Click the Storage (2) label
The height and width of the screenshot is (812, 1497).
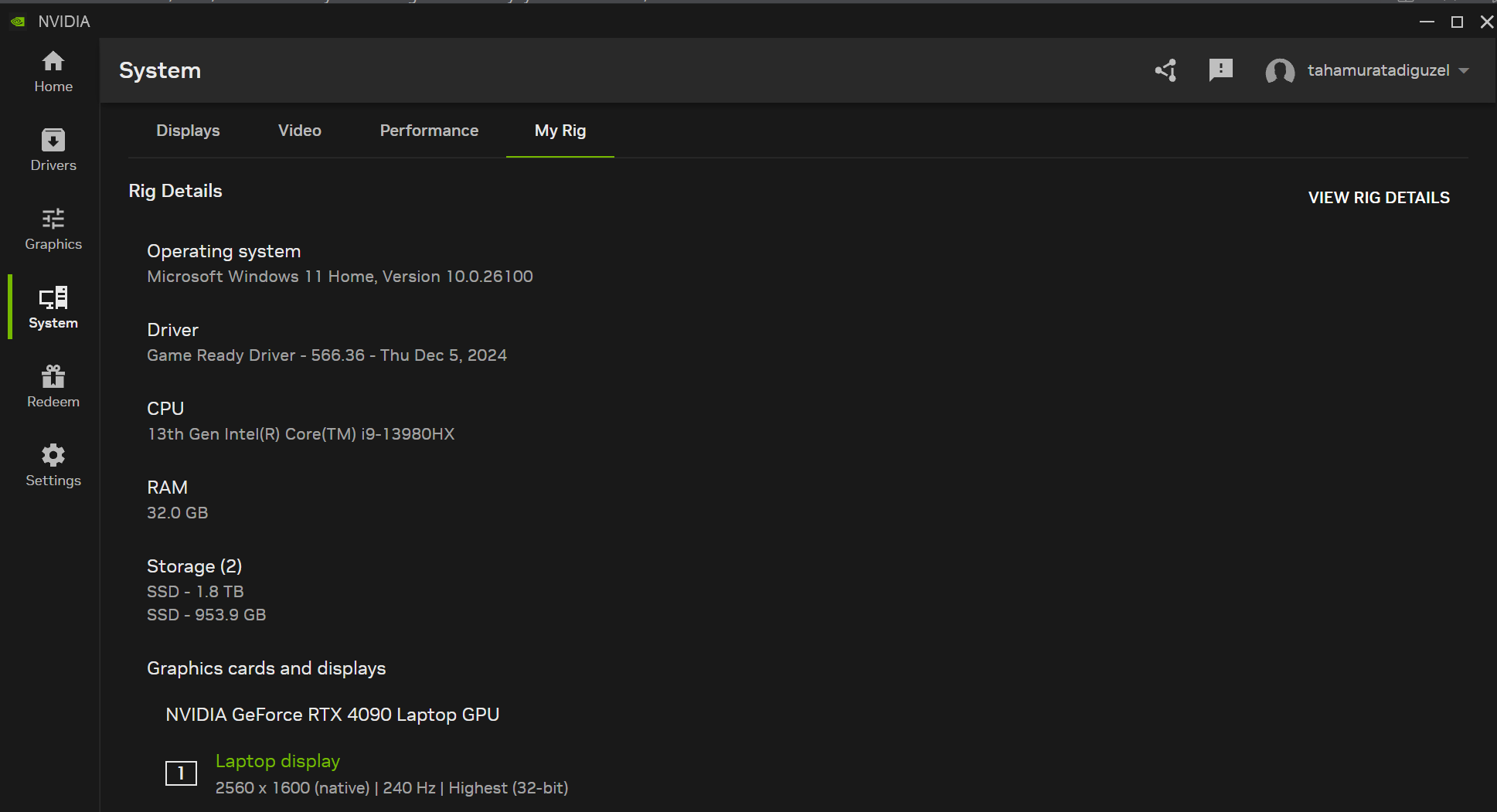pos(195,566)
